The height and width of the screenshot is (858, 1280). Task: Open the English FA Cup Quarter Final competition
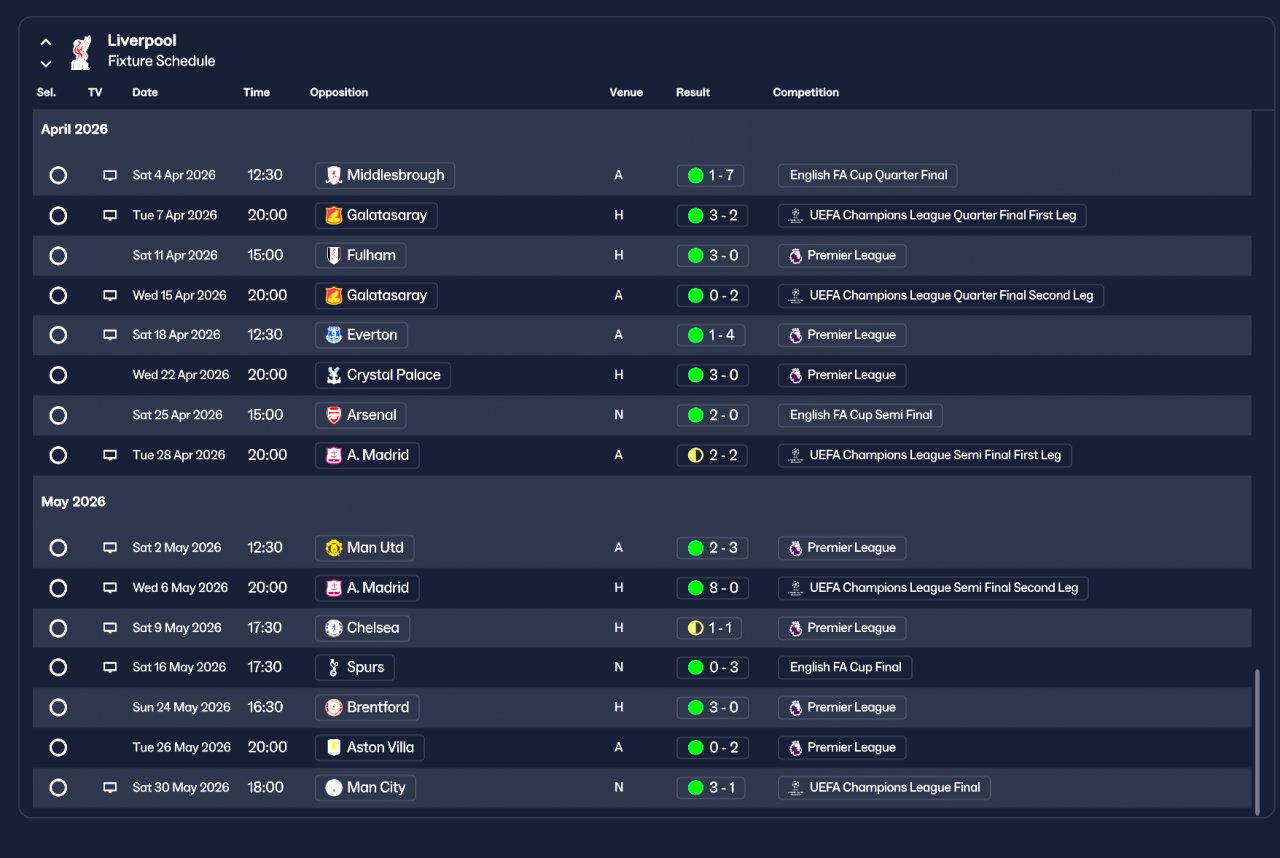(x=868, y=175)
